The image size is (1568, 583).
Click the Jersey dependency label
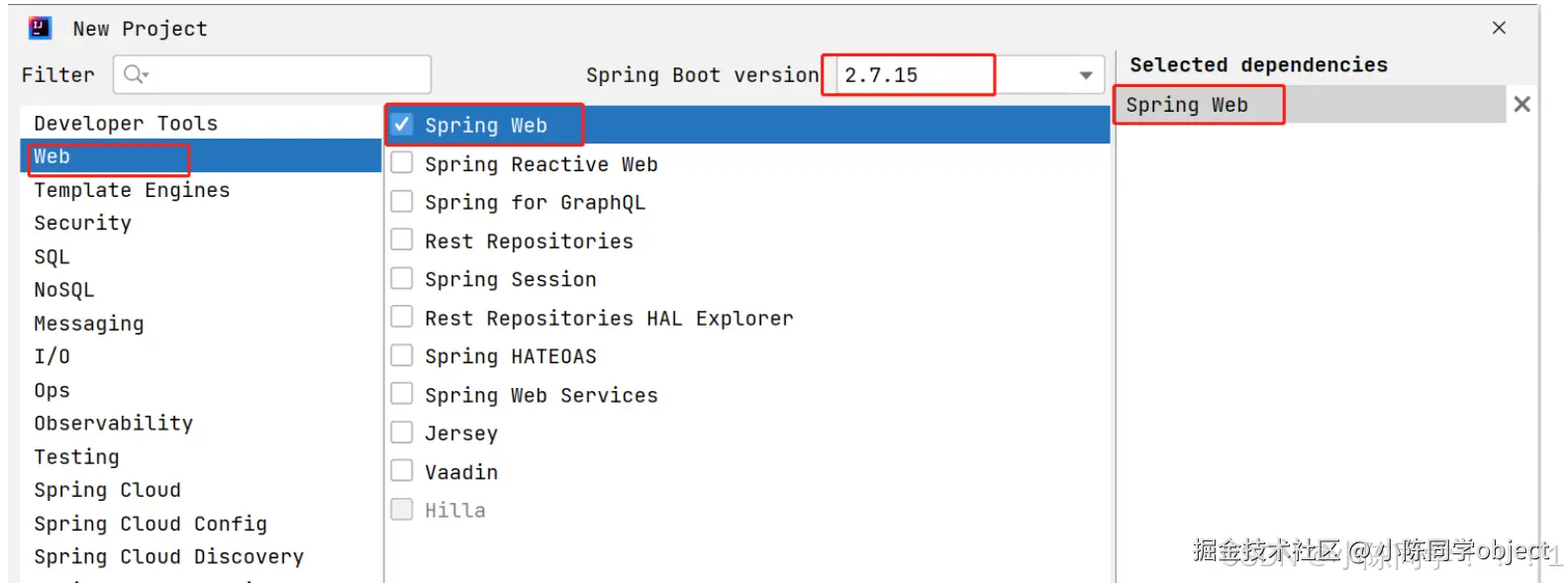(461, 434)
